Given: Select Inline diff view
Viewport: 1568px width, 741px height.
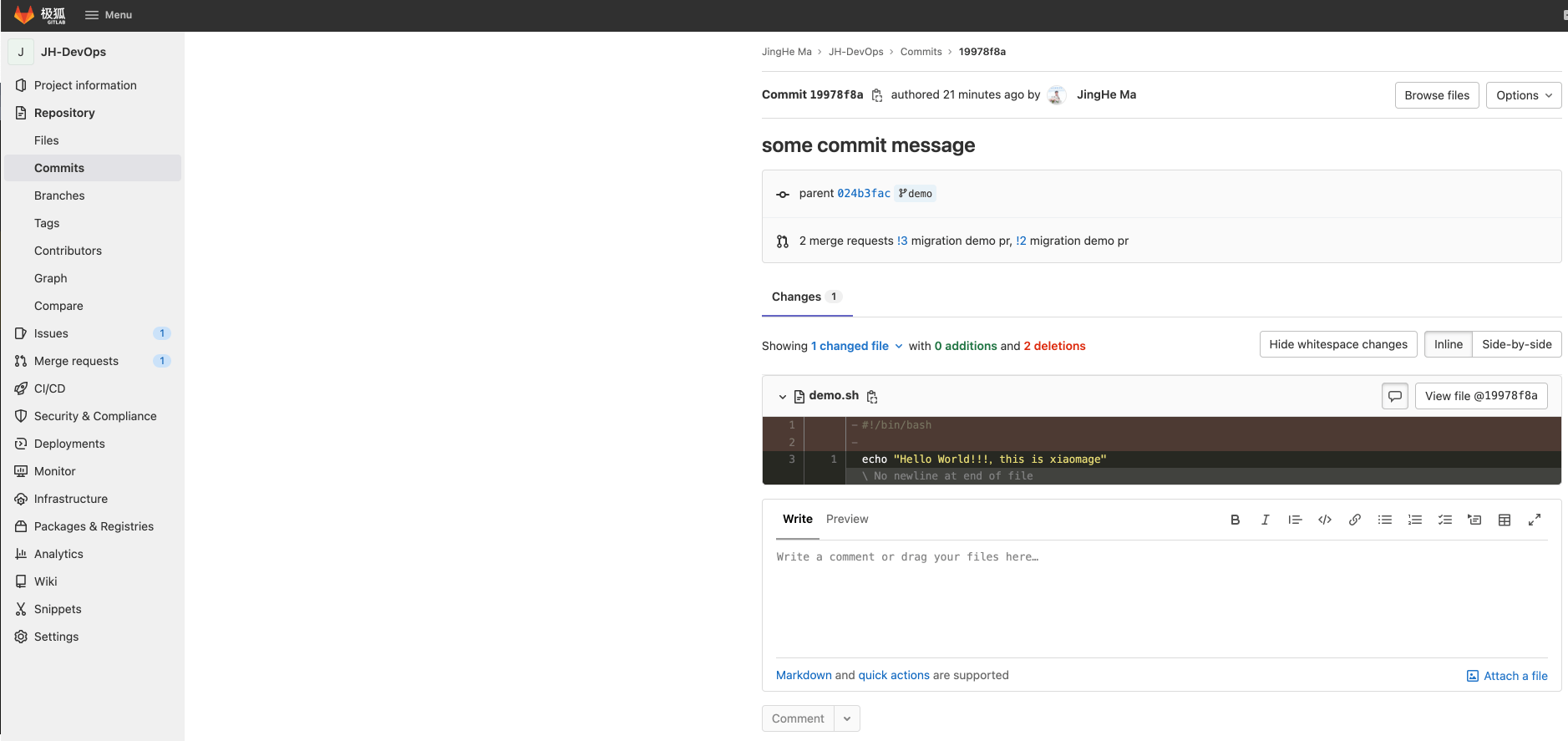Looking at the screenshot, I should coord(1448,344).
